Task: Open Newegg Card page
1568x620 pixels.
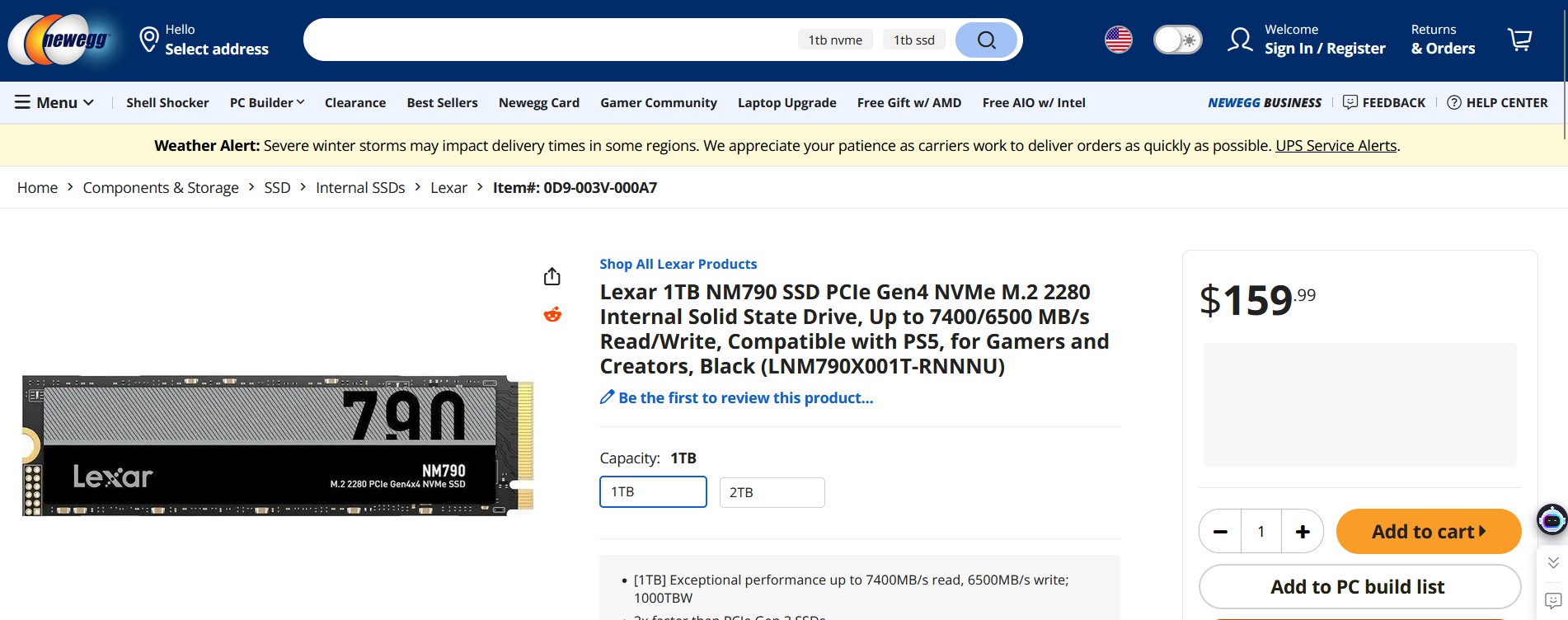Action: pos(539,102)
